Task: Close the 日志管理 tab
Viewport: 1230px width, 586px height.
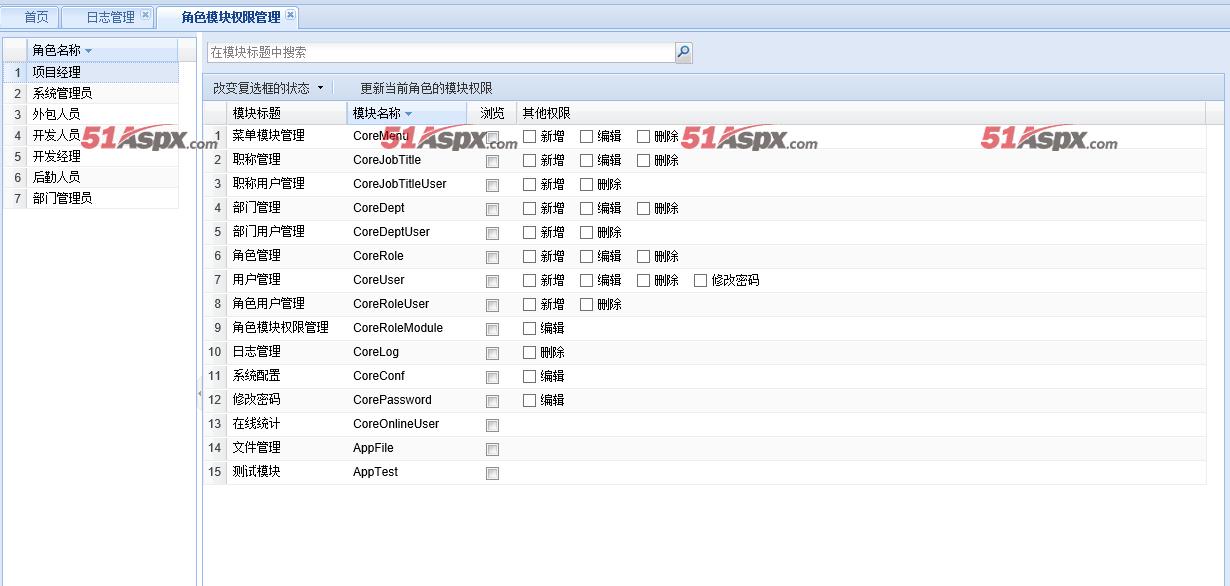Action: pos(145,15)
